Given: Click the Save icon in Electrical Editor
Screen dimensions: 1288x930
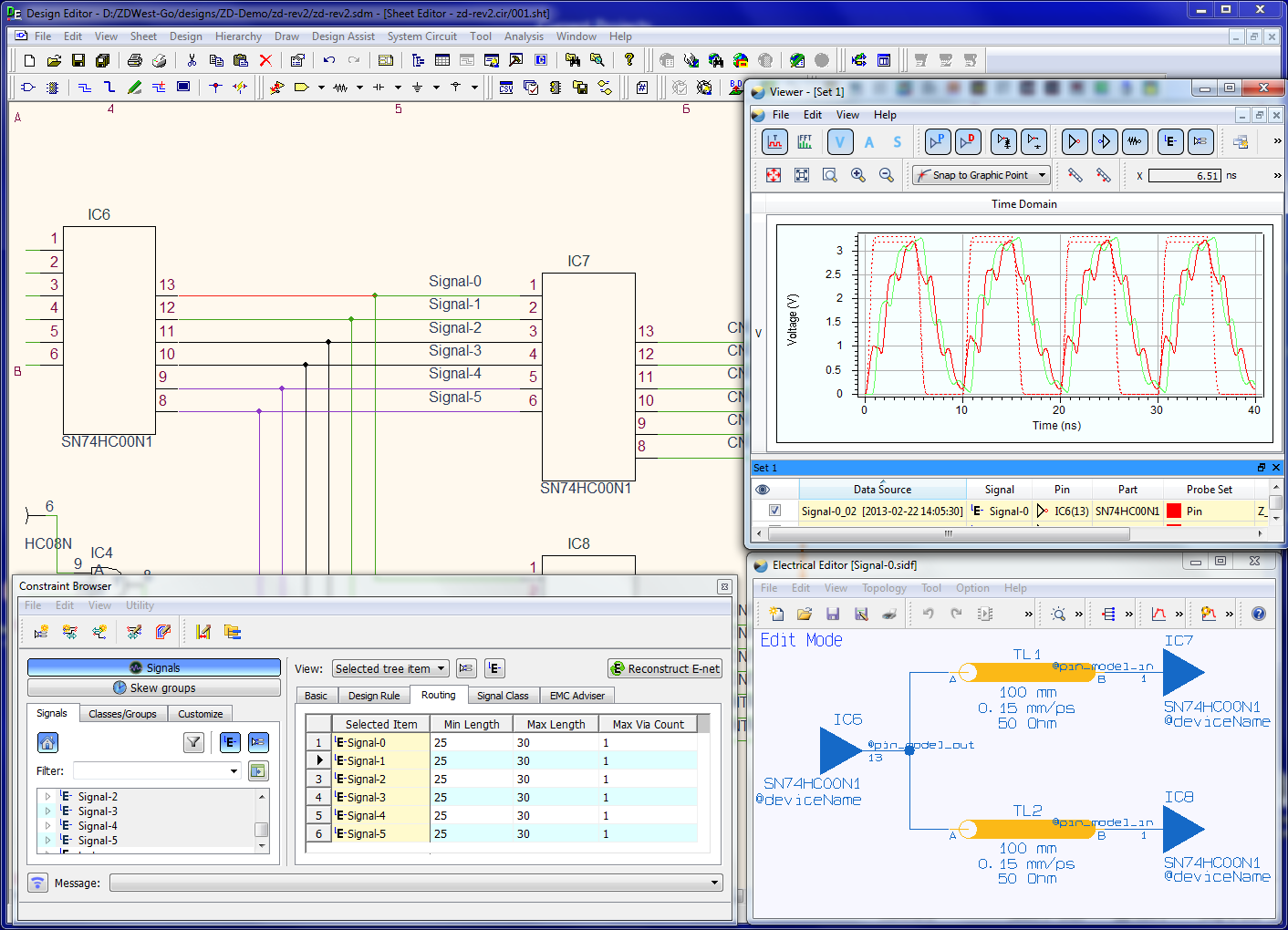Looking at the screenshot, I should [x=831, y=613].
